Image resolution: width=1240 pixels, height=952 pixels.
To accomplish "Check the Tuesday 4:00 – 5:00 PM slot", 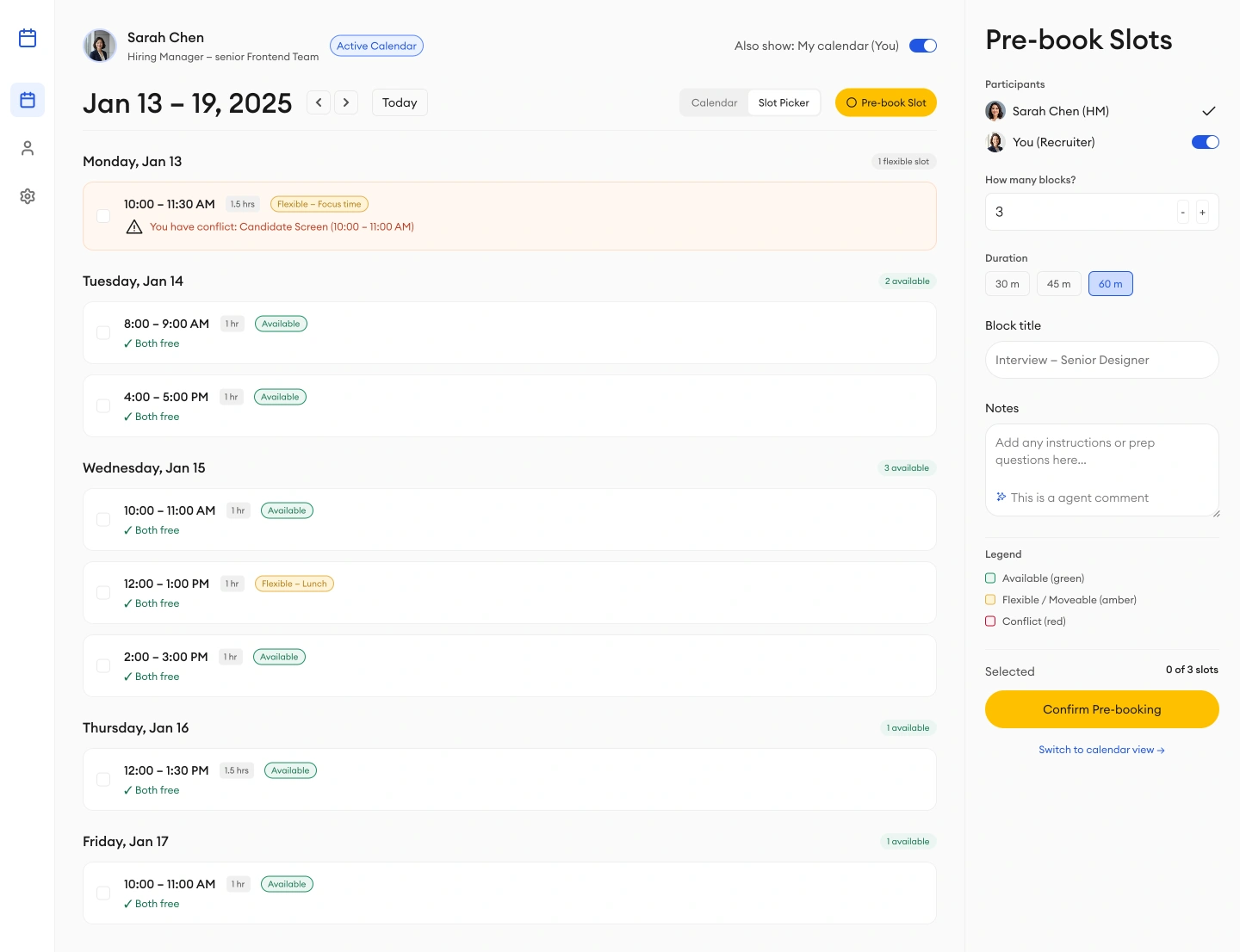I will (103, 405).
